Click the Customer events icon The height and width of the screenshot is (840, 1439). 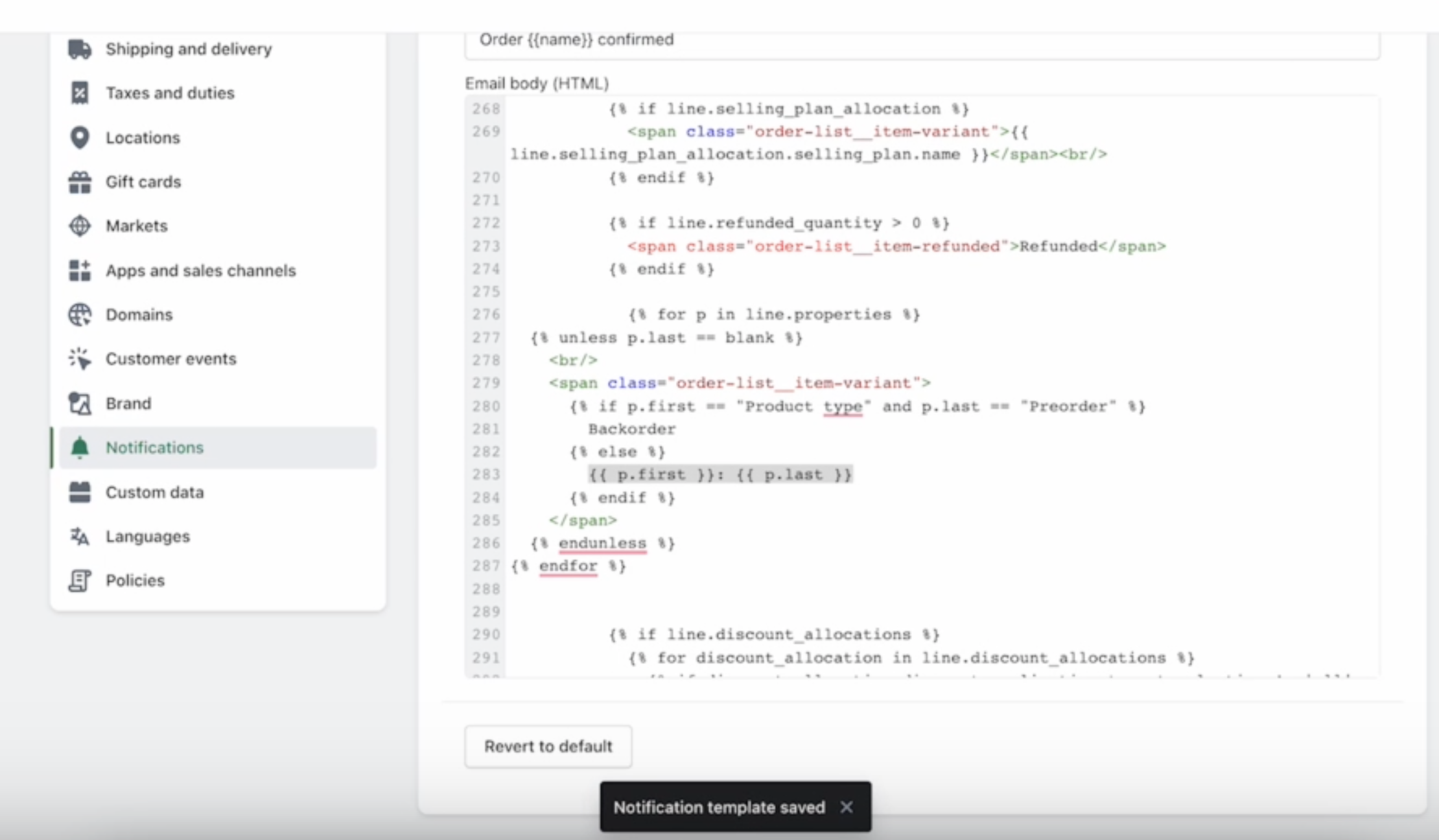pyautogui.click(x=80, y=358)
